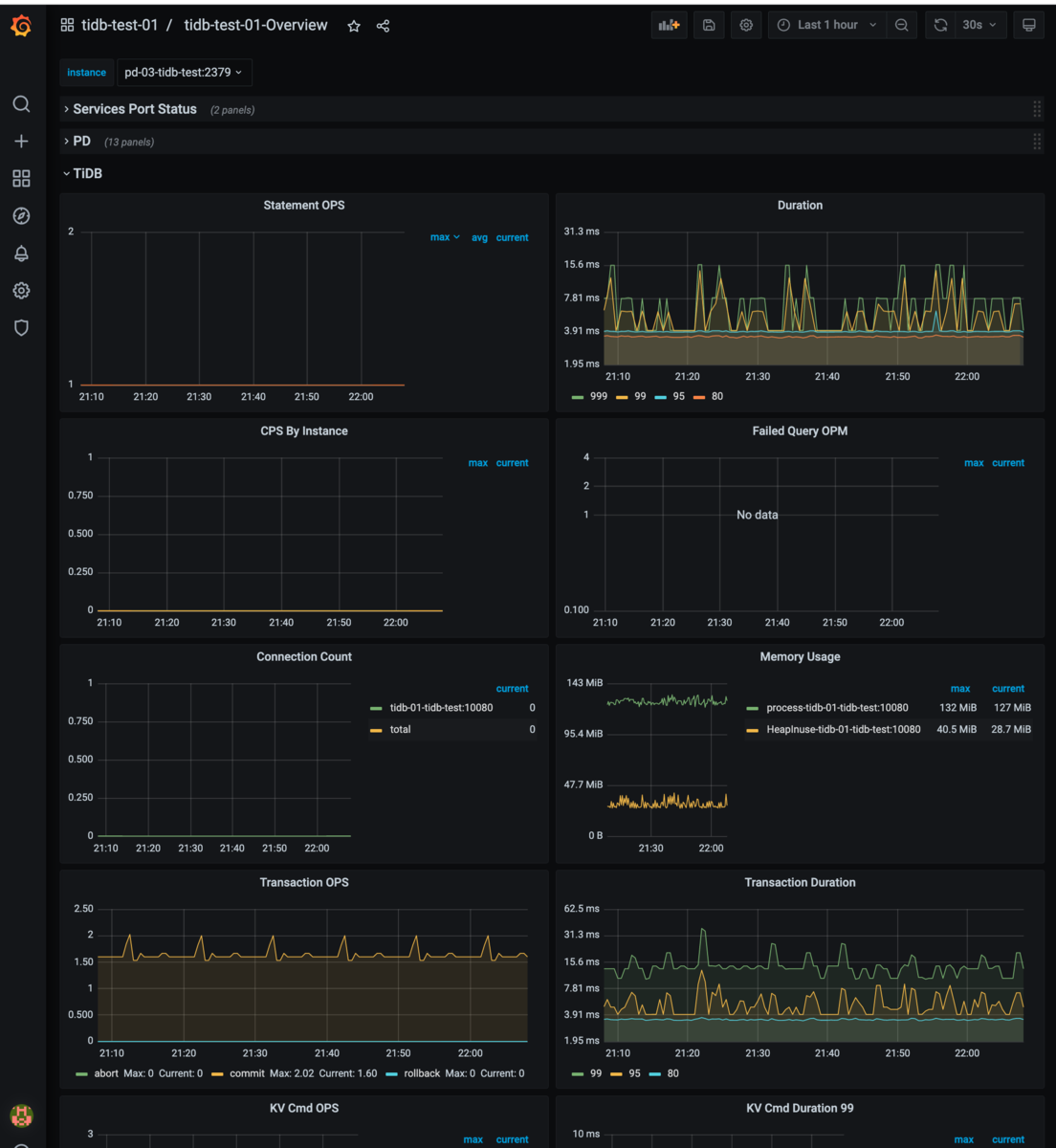Open the Memory Usage panel title menu

pyautogui.click(x=800, y=656)
